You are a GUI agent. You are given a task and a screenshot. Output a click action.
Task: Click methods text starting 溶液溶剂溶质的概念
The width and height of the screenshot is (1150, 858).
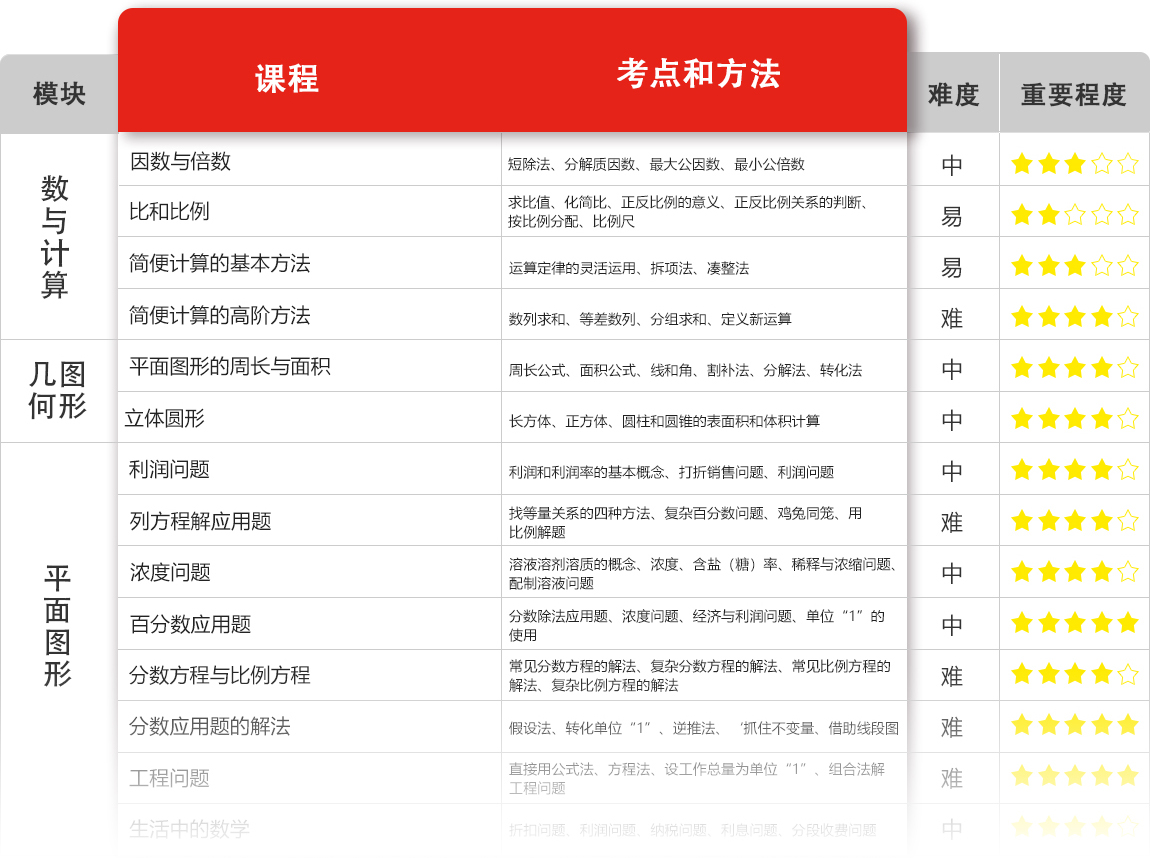point(702,573)
